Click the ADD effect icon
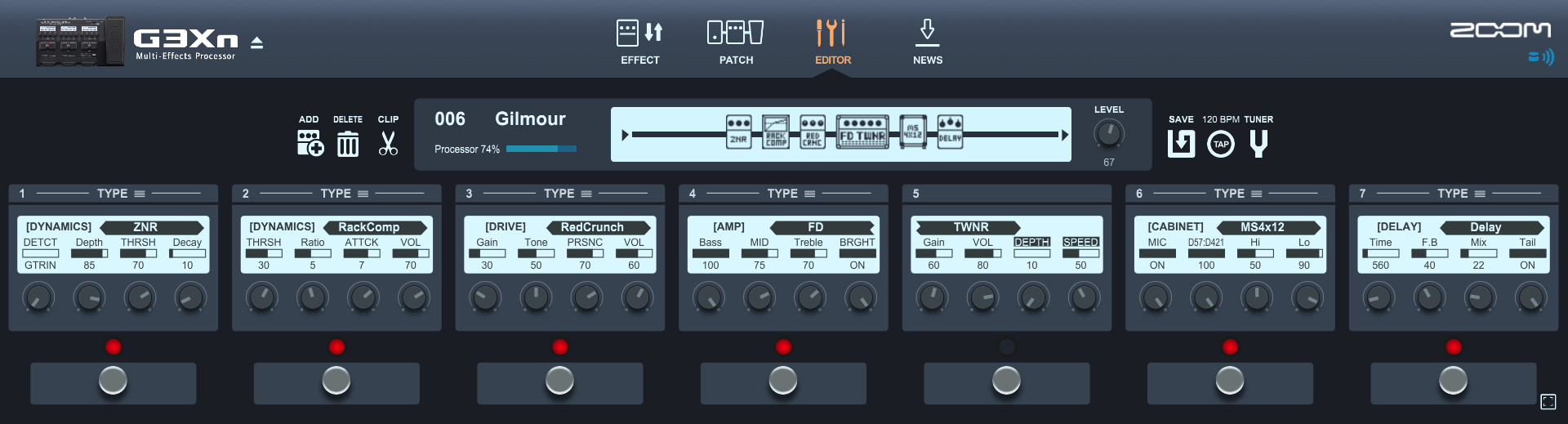The width and height of the screenshot is (1568, 424). pyautogui.click(x=310, y=143)
